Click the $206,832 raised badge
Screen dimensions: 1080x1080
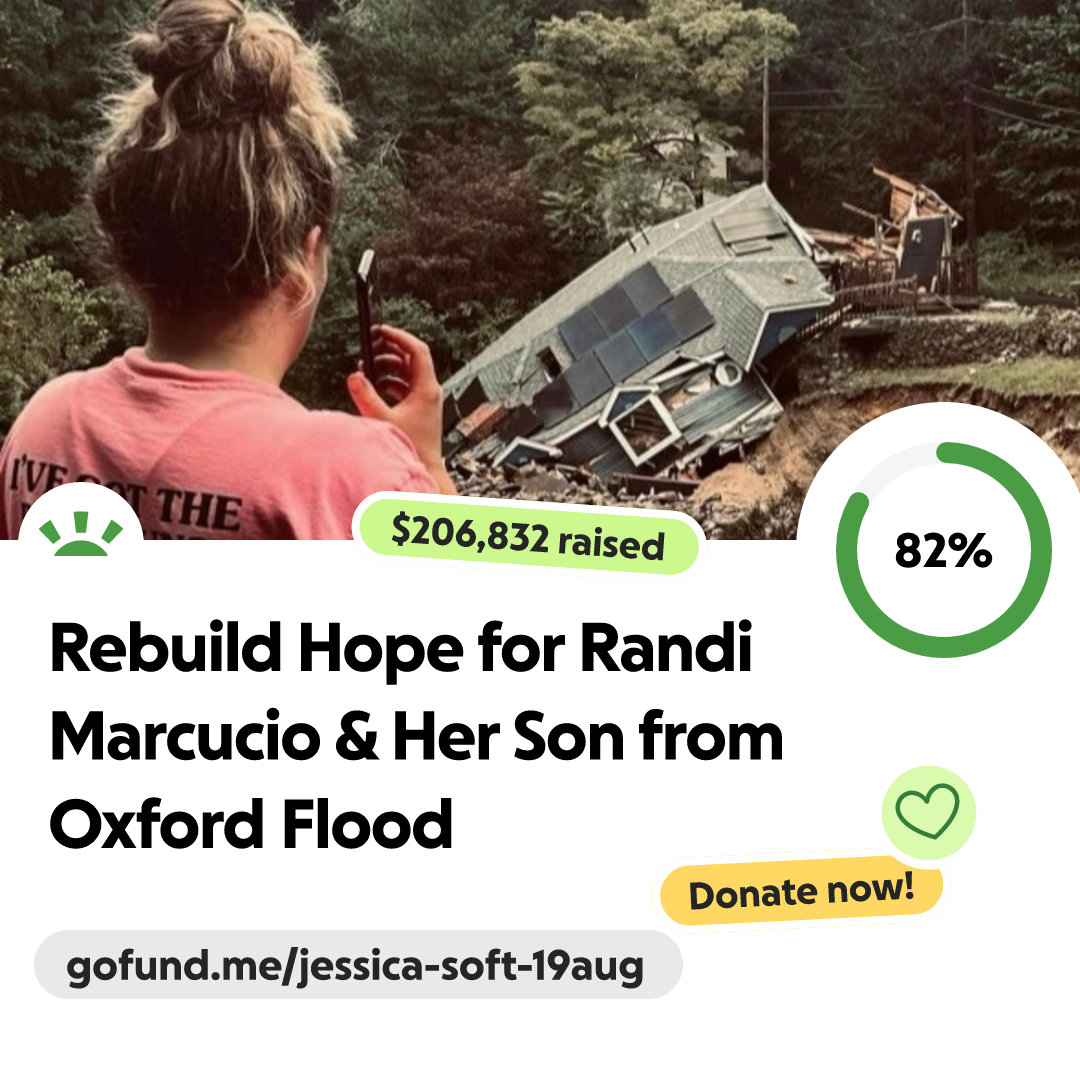point(528,537)
